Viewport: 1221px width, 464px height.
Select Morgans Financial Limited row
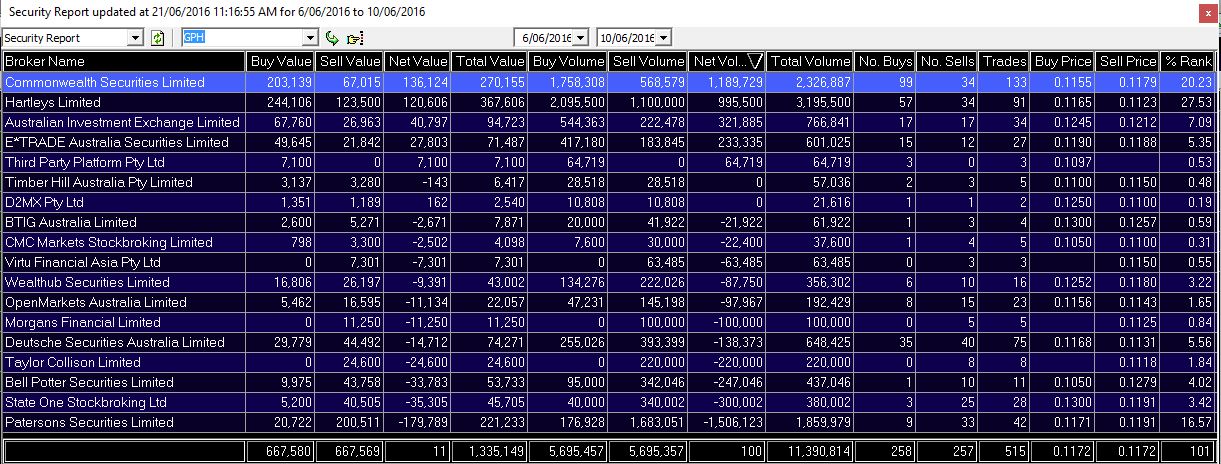click(x=609, y=322)
